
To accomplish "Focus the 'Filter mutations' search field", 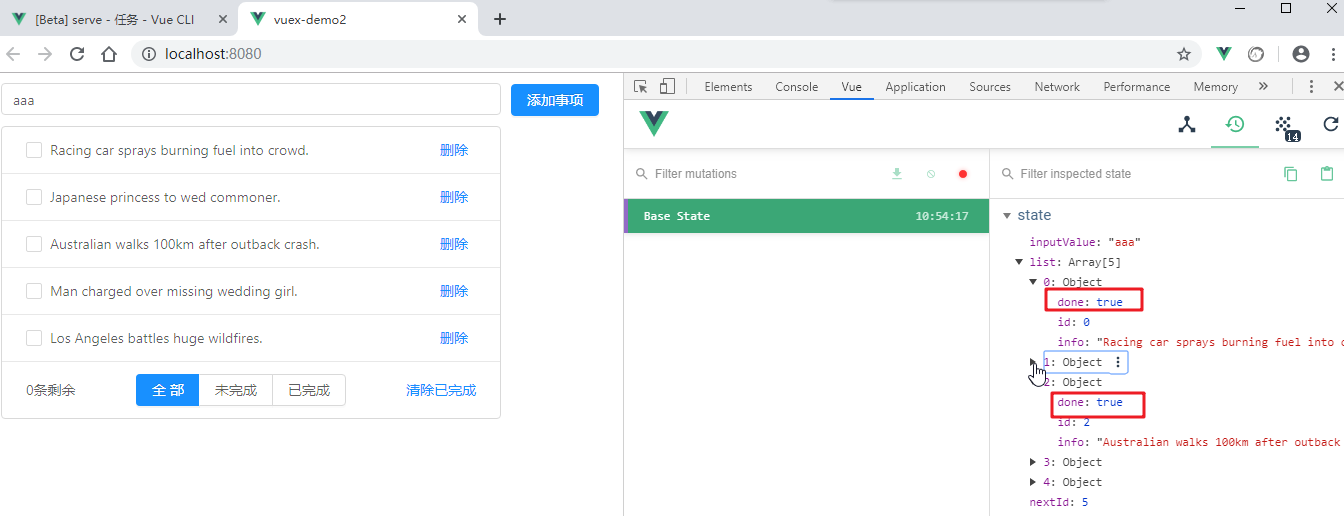I will coord(760,174).
